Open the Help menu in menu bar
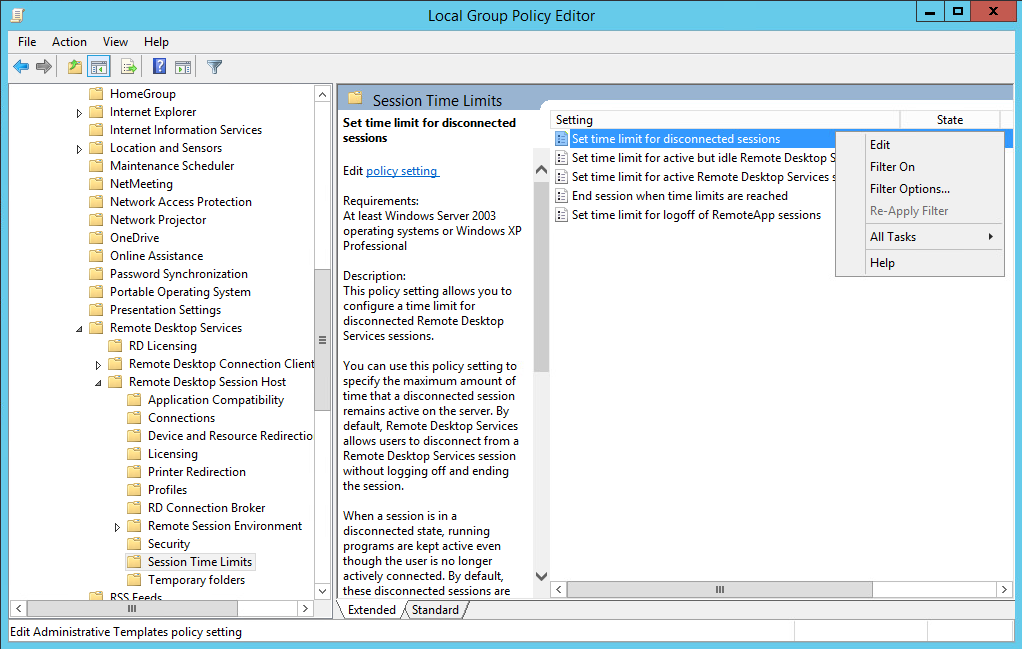The height and width of the screenshot is (649, 1022). pos(156,42)
